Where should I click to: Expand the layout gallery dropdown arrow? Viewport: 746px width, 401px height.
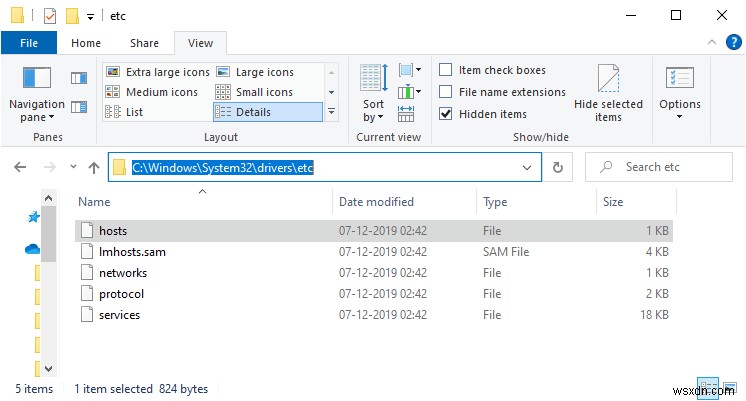coord(331,112)
